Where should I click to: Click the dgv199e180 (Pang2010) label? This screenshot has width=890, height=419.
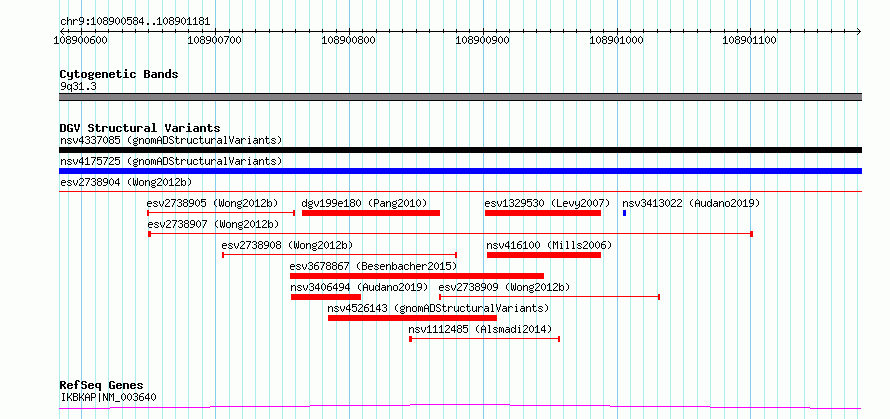coord(364,203)
